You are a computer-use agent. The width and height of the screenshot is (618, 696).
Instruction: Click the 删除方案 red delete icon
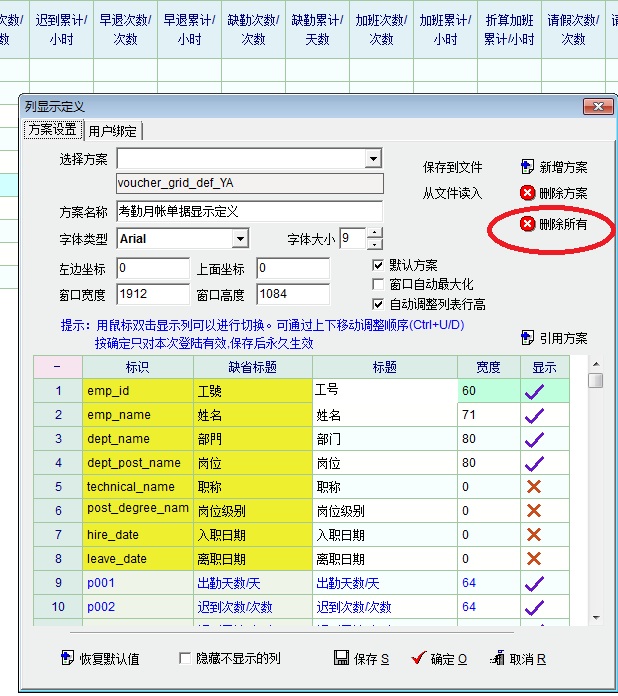click(528, 193)
